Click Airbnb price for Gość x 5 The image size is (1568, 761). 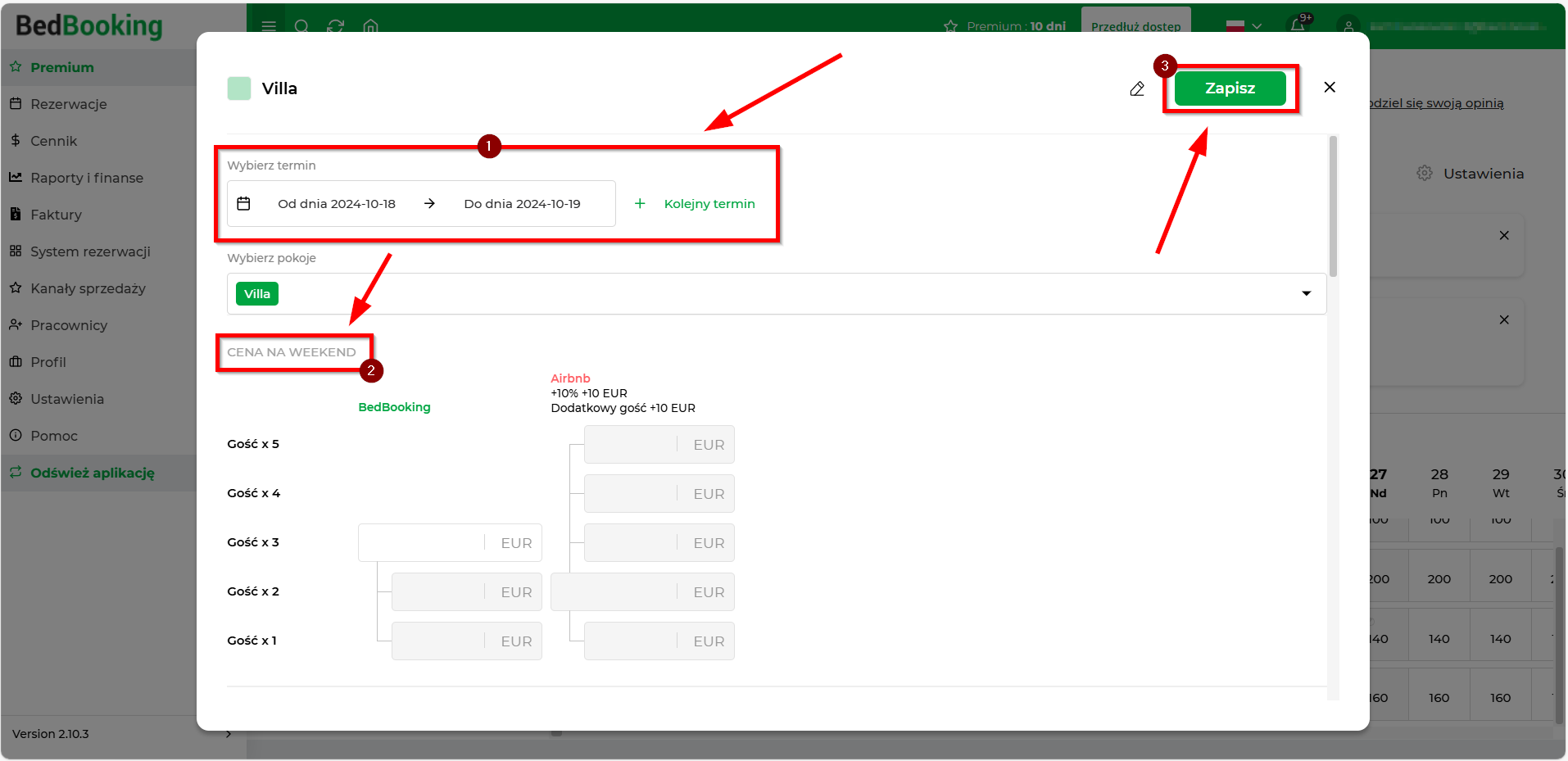[x=659, y=444]
